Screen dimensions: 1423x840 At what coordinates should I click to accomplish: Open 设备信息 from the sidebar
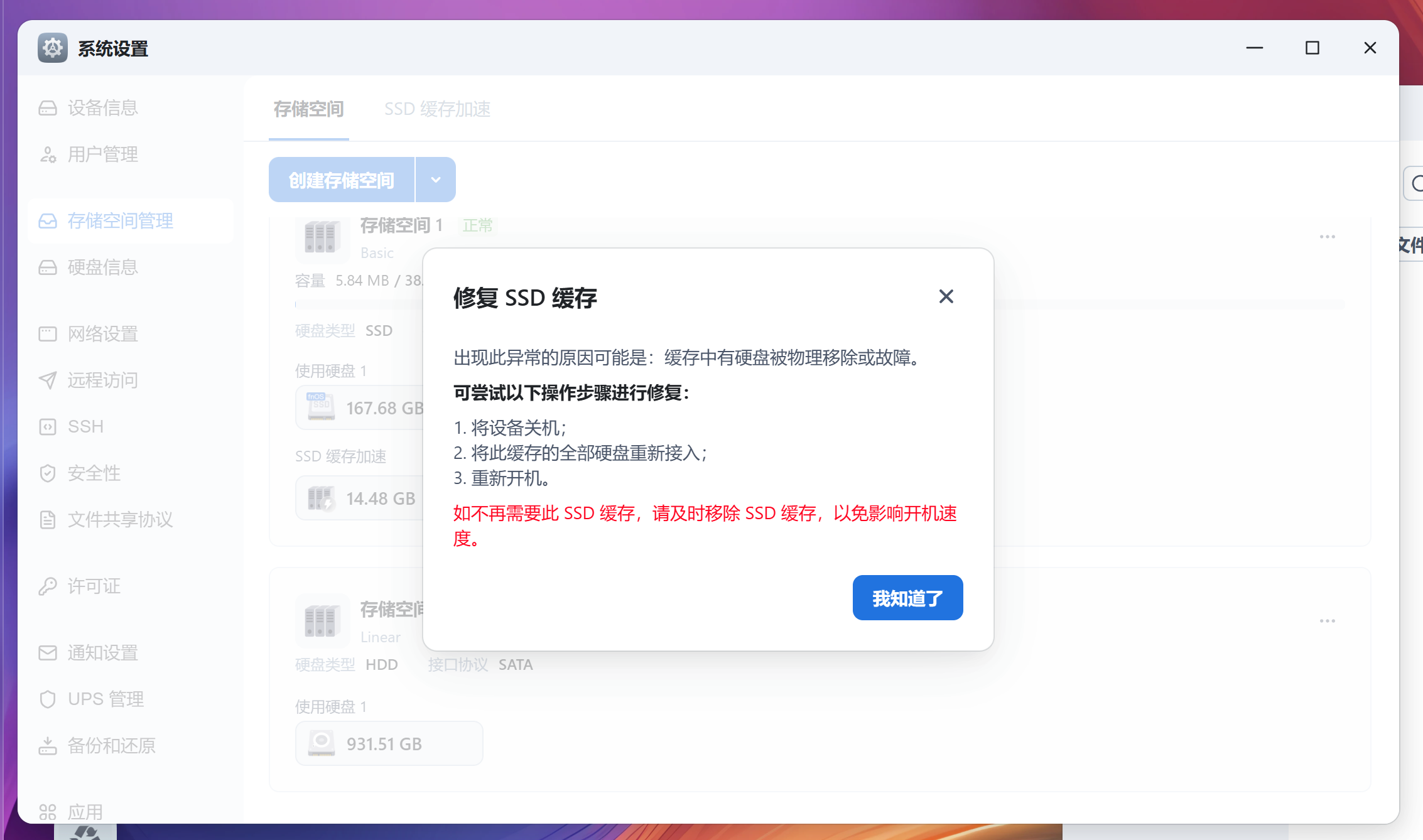[x=103, y=107]
